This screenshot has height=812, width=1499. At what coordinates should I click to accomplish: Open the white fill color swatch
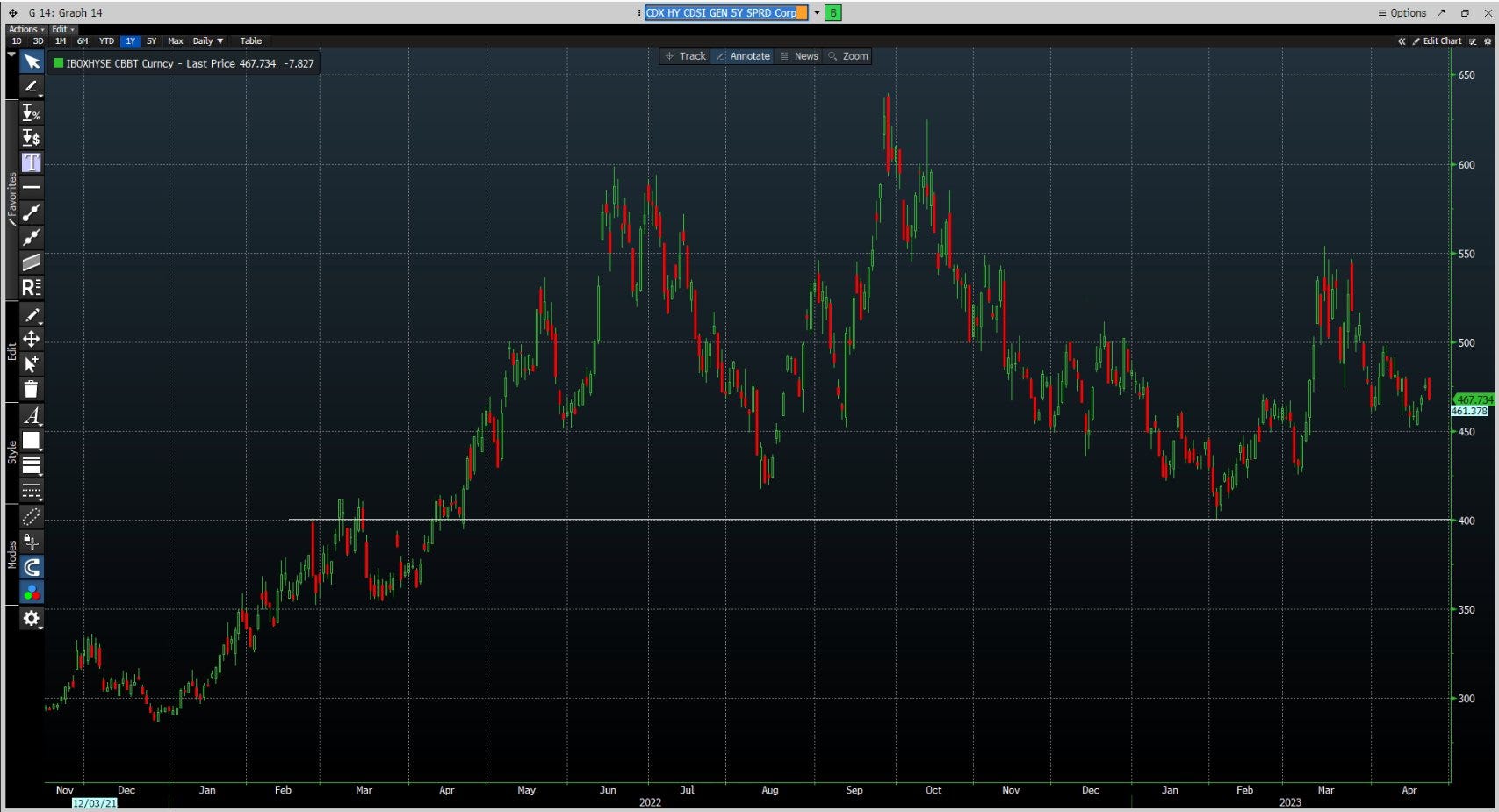(31, 441)
